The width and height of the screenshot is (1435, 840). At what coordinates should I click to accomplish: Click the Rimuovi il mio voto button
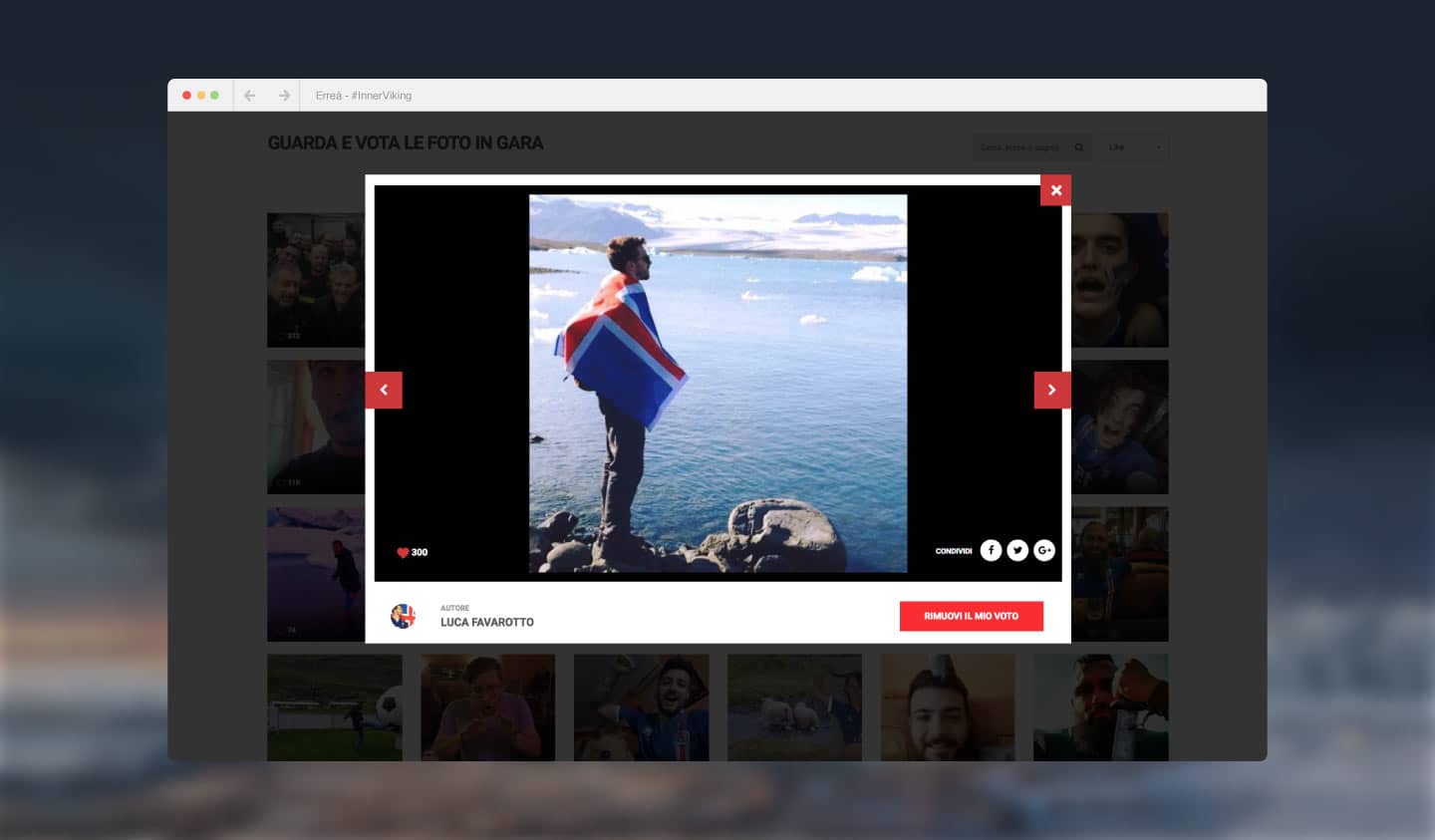click(x=972, y=616)
